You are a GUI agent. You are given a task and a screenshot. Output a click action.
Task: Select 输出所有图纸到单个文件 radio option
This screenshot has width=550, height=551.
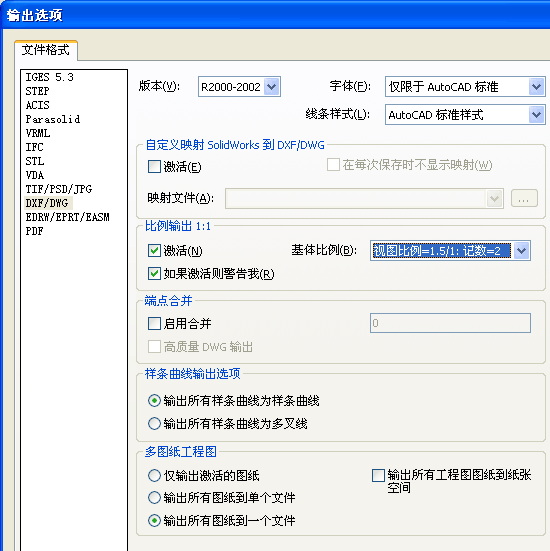pos(154,498)
